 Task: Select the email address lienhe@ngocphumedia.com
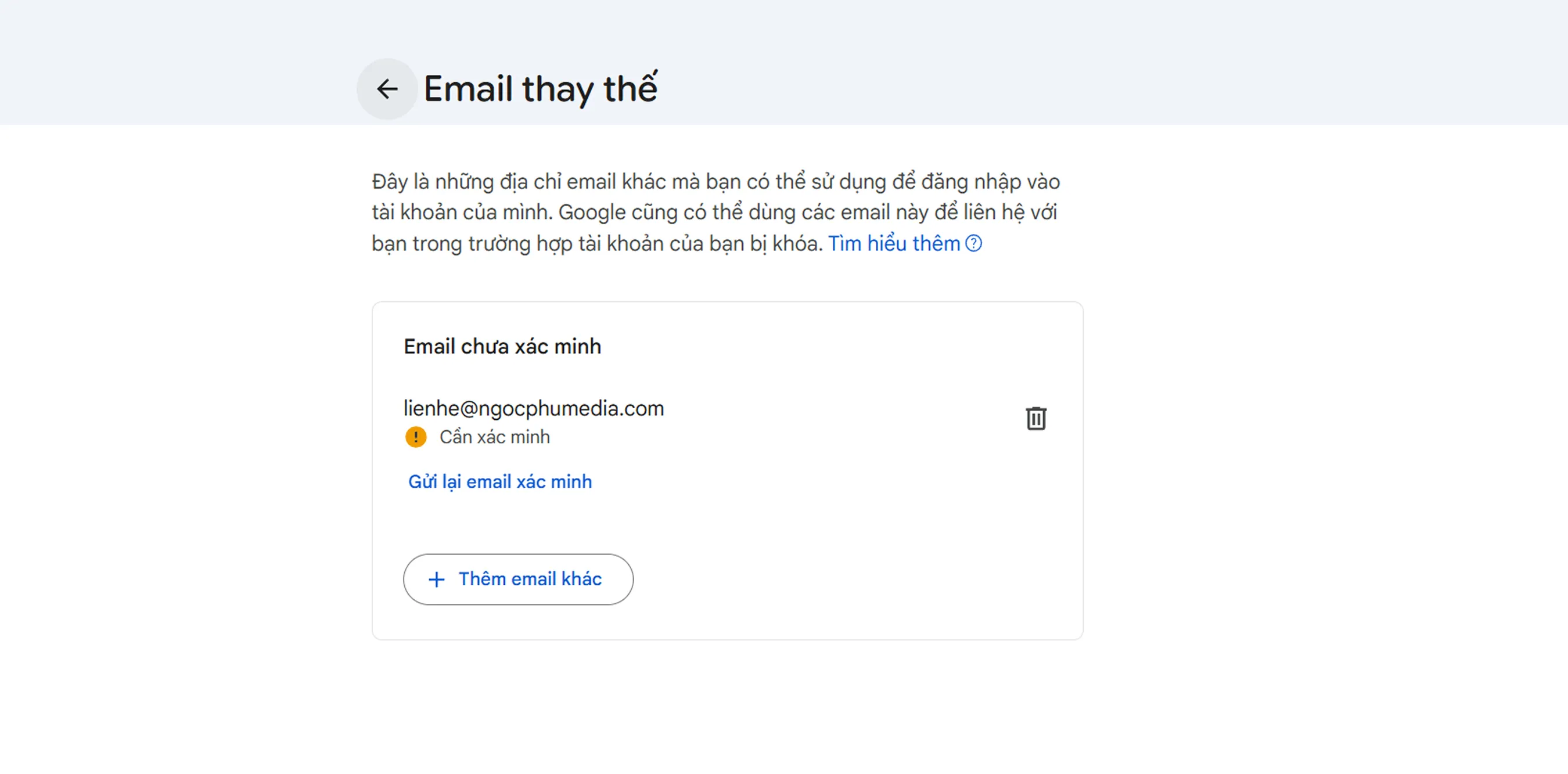(x=534, y=408)
